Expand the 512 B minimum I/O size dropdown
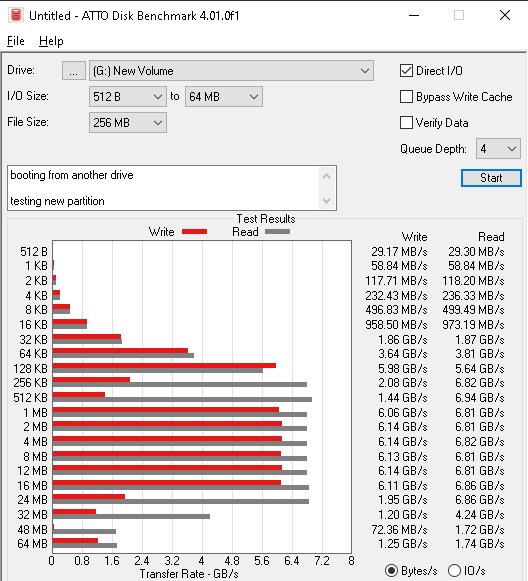The width and height of the screenshot is (528, 581). (128, 97)
